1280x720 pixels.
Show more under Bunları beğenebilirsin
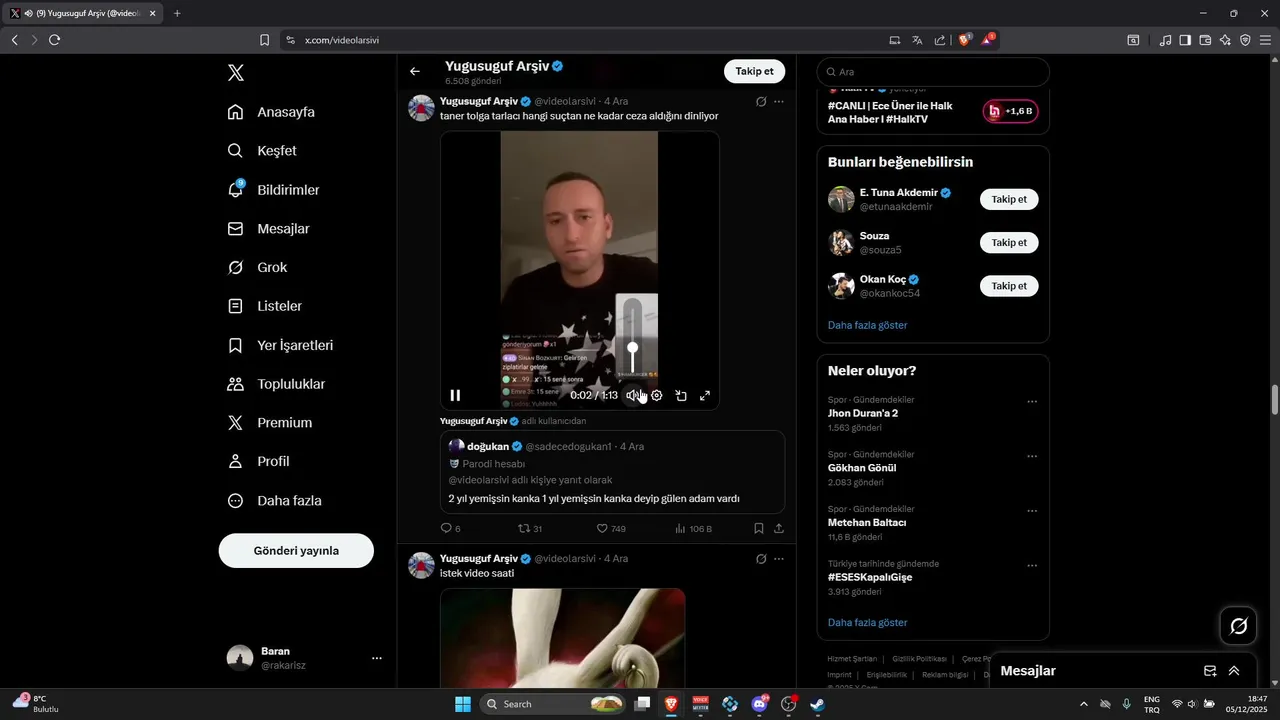click(868, 325)
